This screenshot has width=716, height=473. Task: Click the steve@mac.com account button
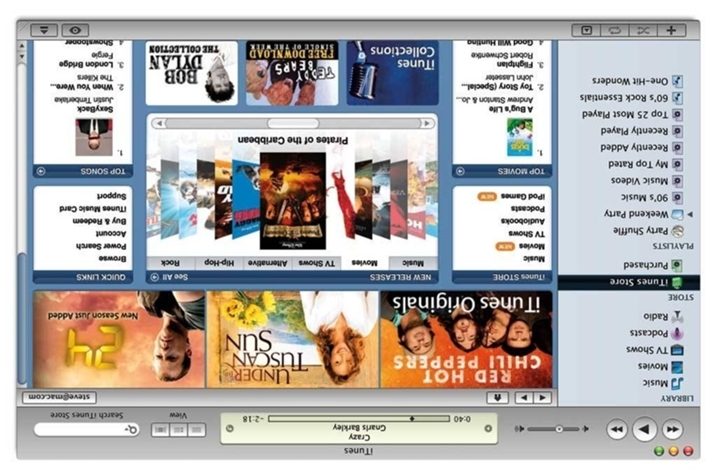coord(59,397)
